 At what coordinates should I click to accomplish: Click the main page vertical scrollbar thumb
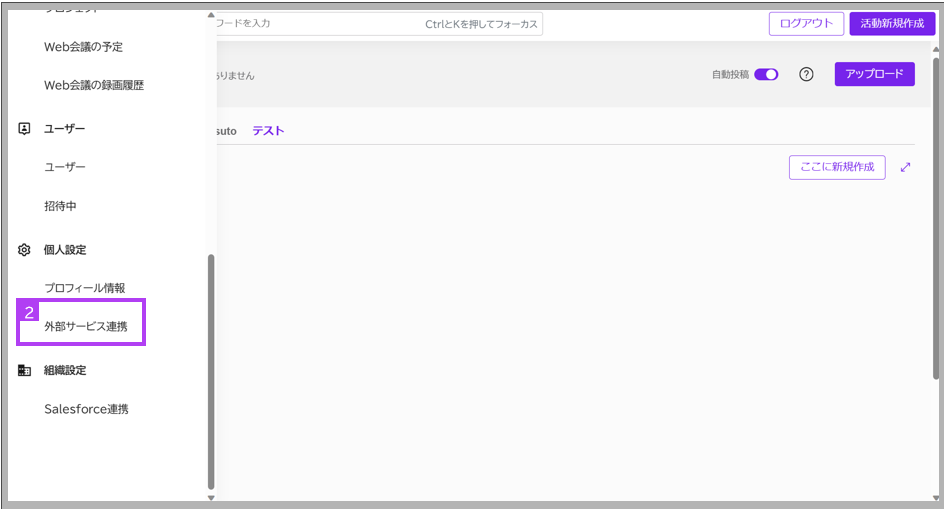(x=936, y=218)
